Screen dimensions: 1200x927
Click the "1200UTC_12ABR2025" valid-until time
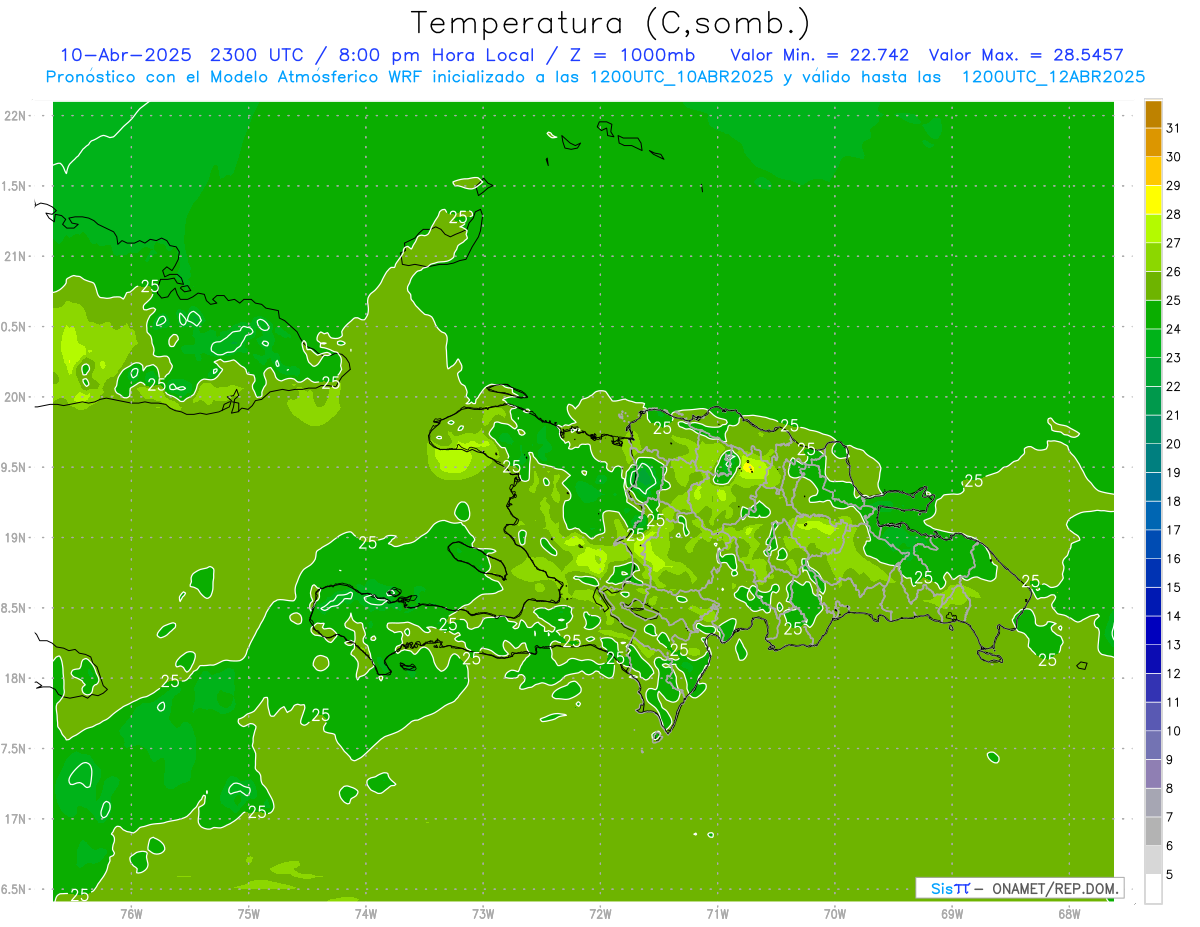(x=1053, y=77)
